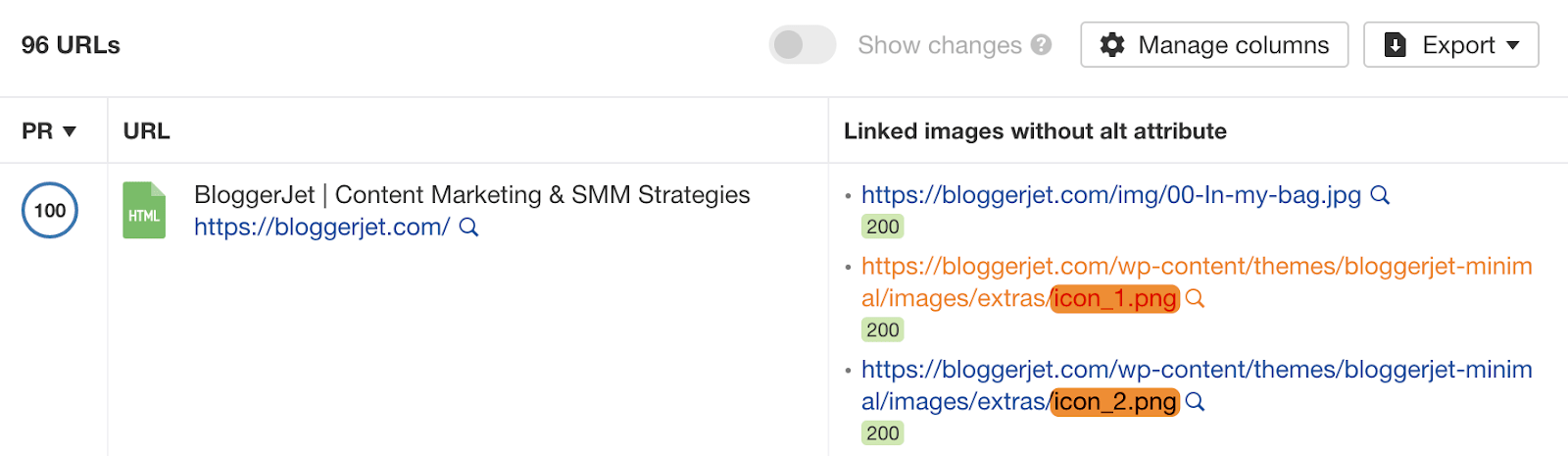
Task: Click the first 200 status code badge
Action: 882,227
